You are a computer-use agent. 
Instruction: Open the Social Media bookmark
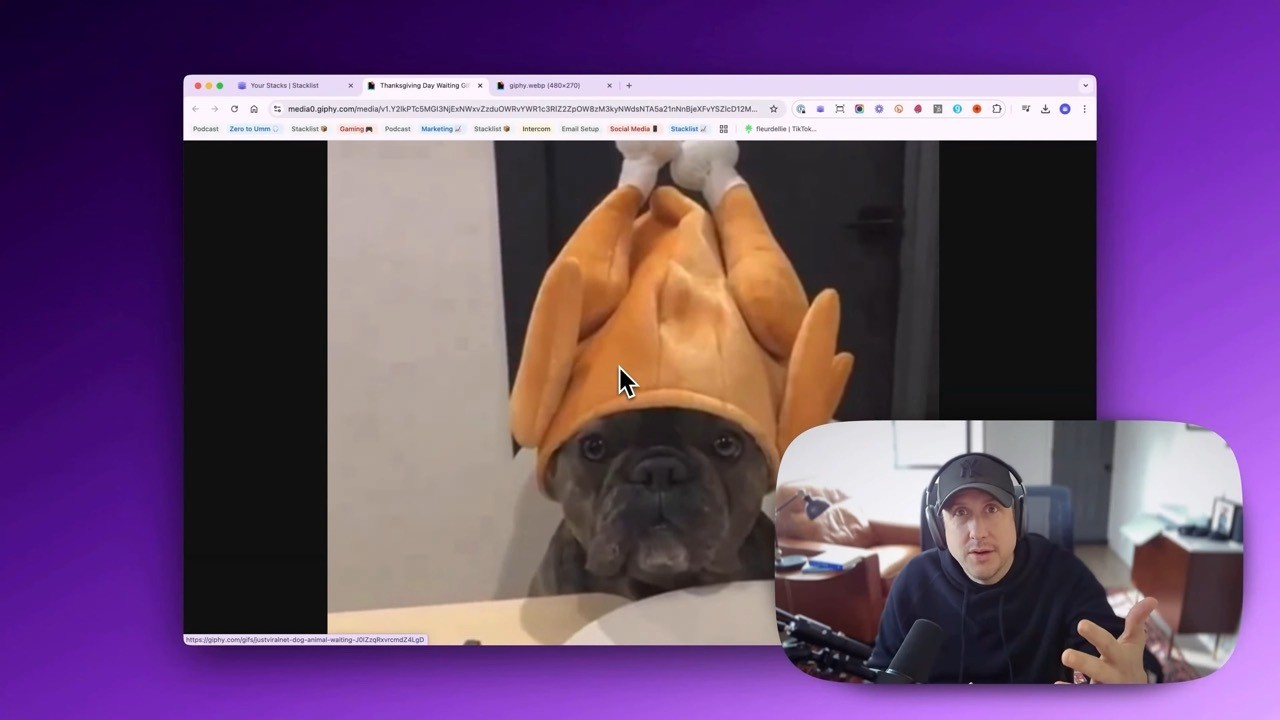coord(634,129)
